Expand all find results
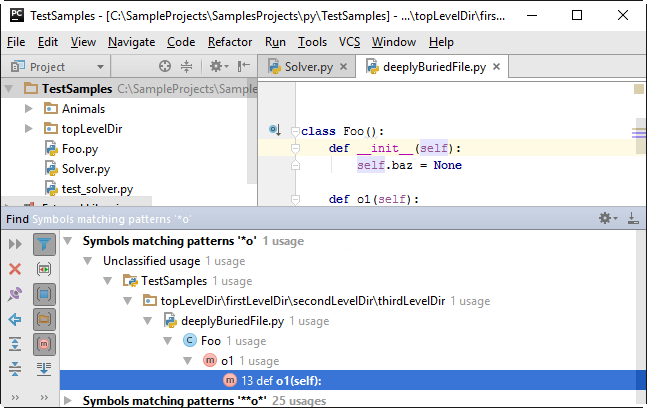This screenshot has width=647, height=408. [15, 344]
